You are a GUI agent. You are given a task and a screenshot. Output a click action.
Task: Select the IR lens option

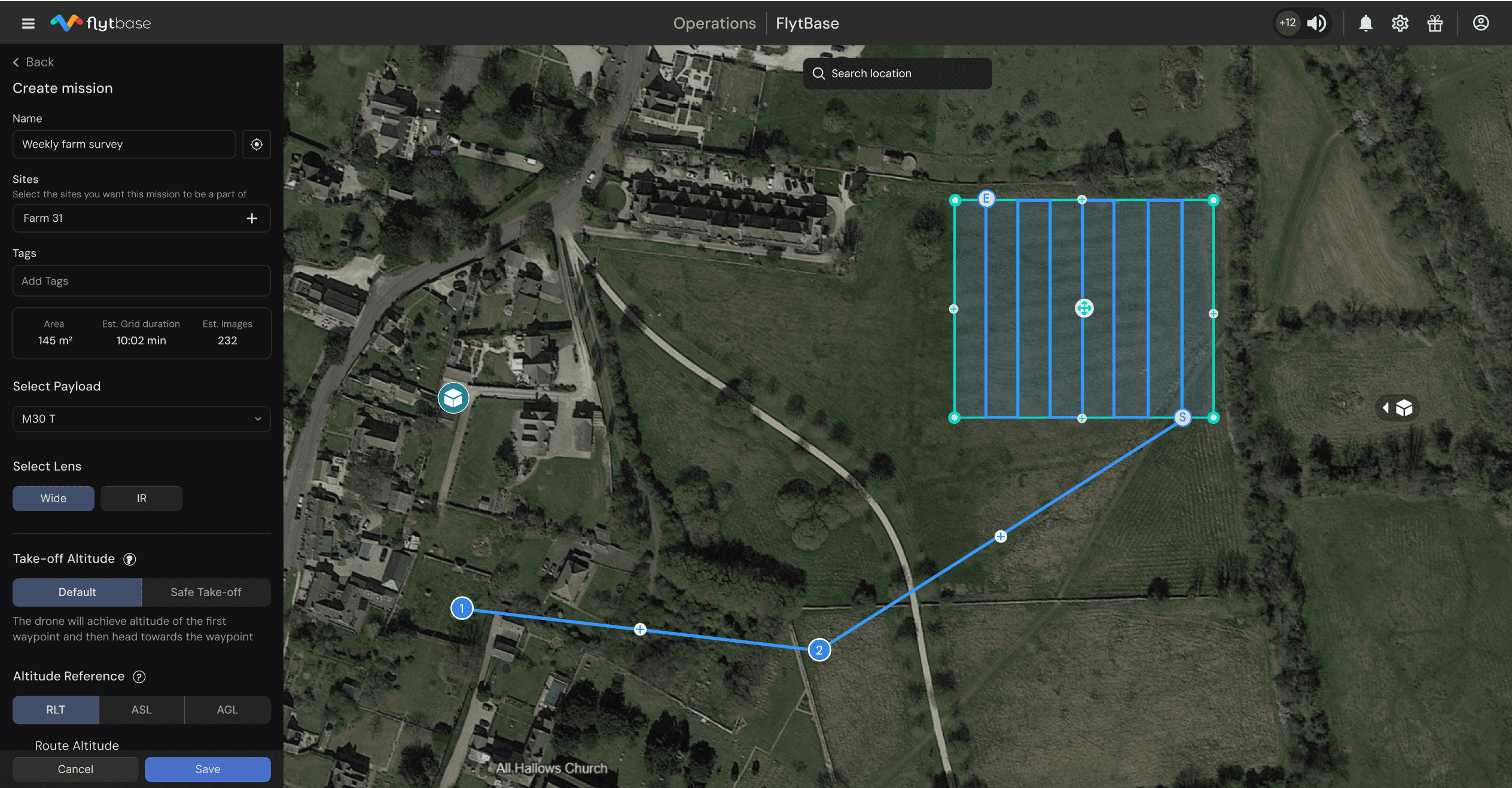(x=141, y=498)
